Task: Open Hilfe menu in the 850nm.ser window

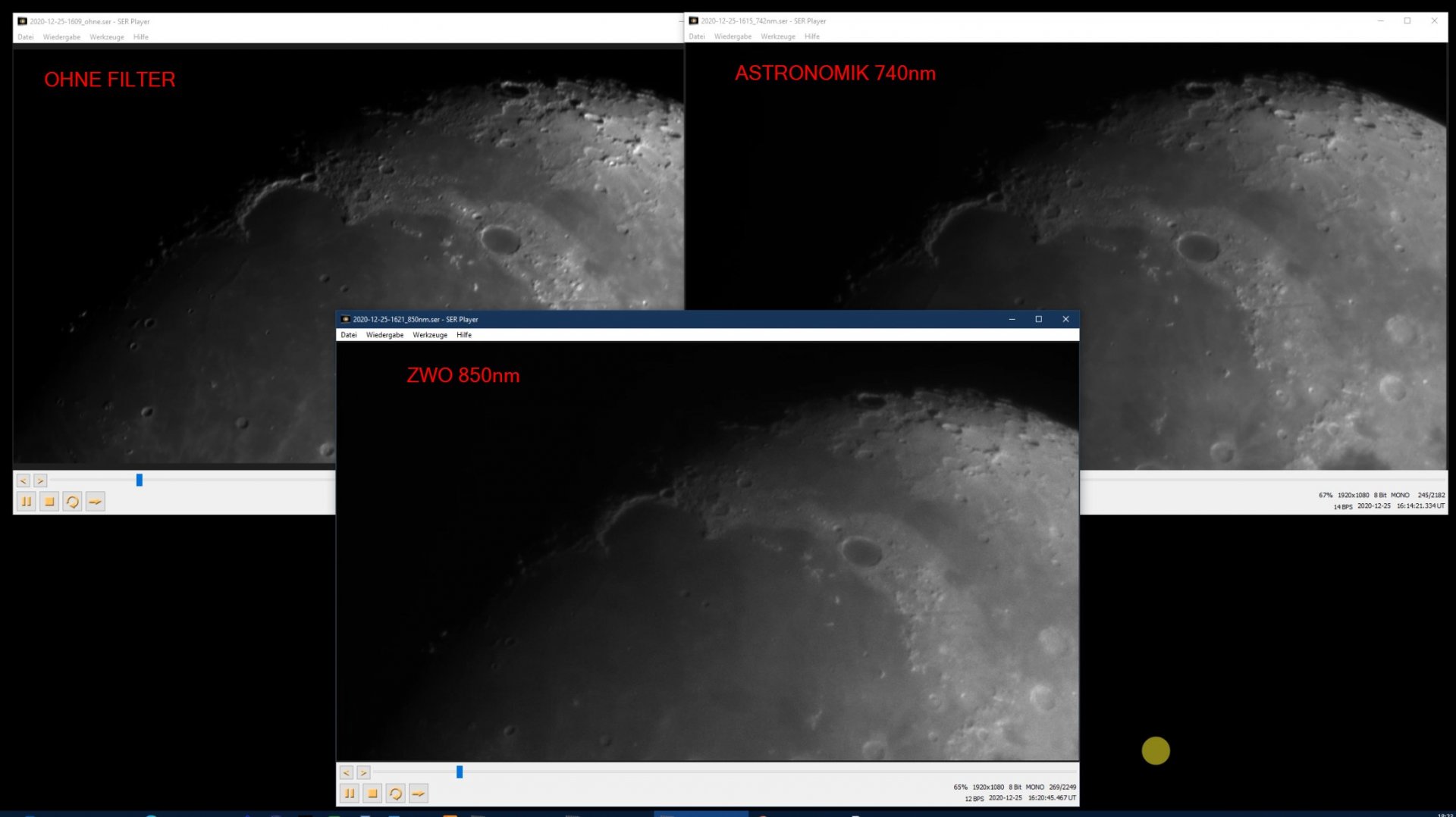Action: [464, 335]
